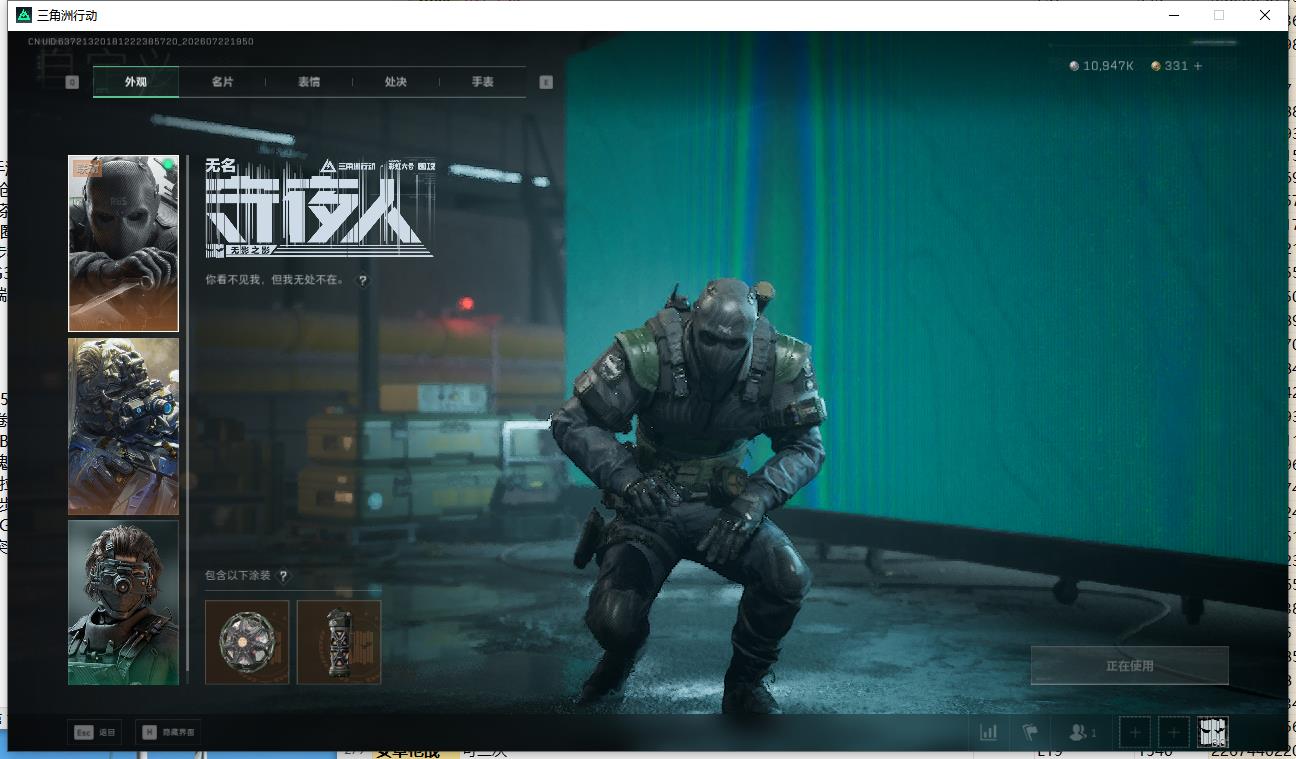Click the help icon next to 包含以下涂装
This screenshot has height=759, width=1296.
(x=283, y=576)
